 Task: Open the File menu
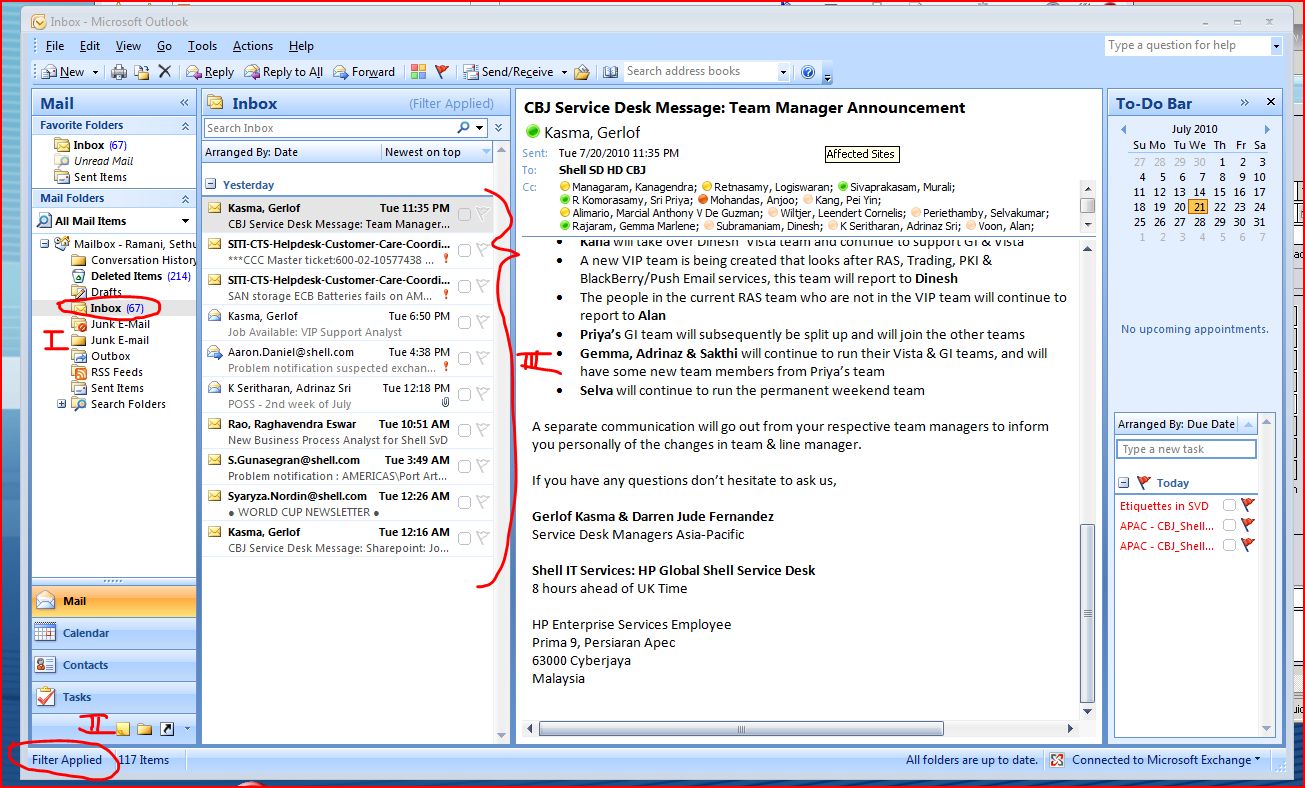[55, 46]
